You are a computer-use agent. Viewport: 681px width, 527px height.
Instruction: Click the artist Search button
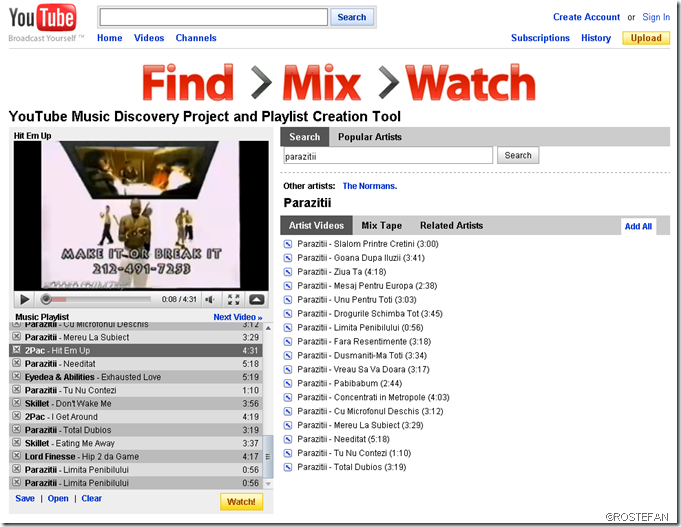point(518,155)
